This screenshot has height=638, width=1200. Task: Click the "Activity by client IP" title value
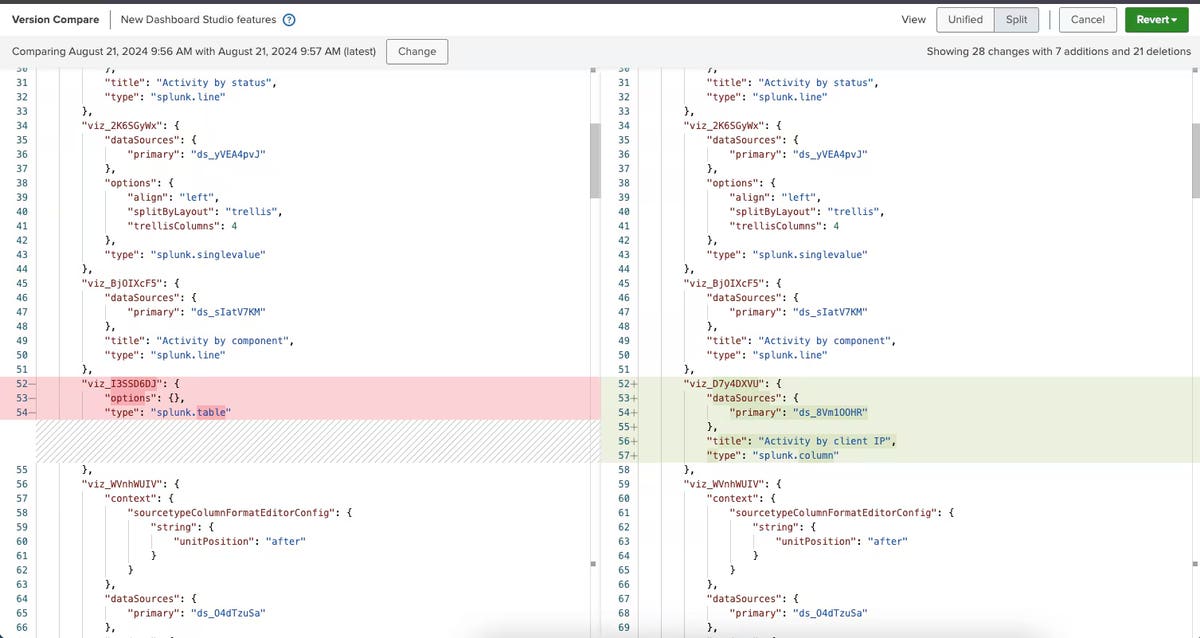click(x=827, y=441)
